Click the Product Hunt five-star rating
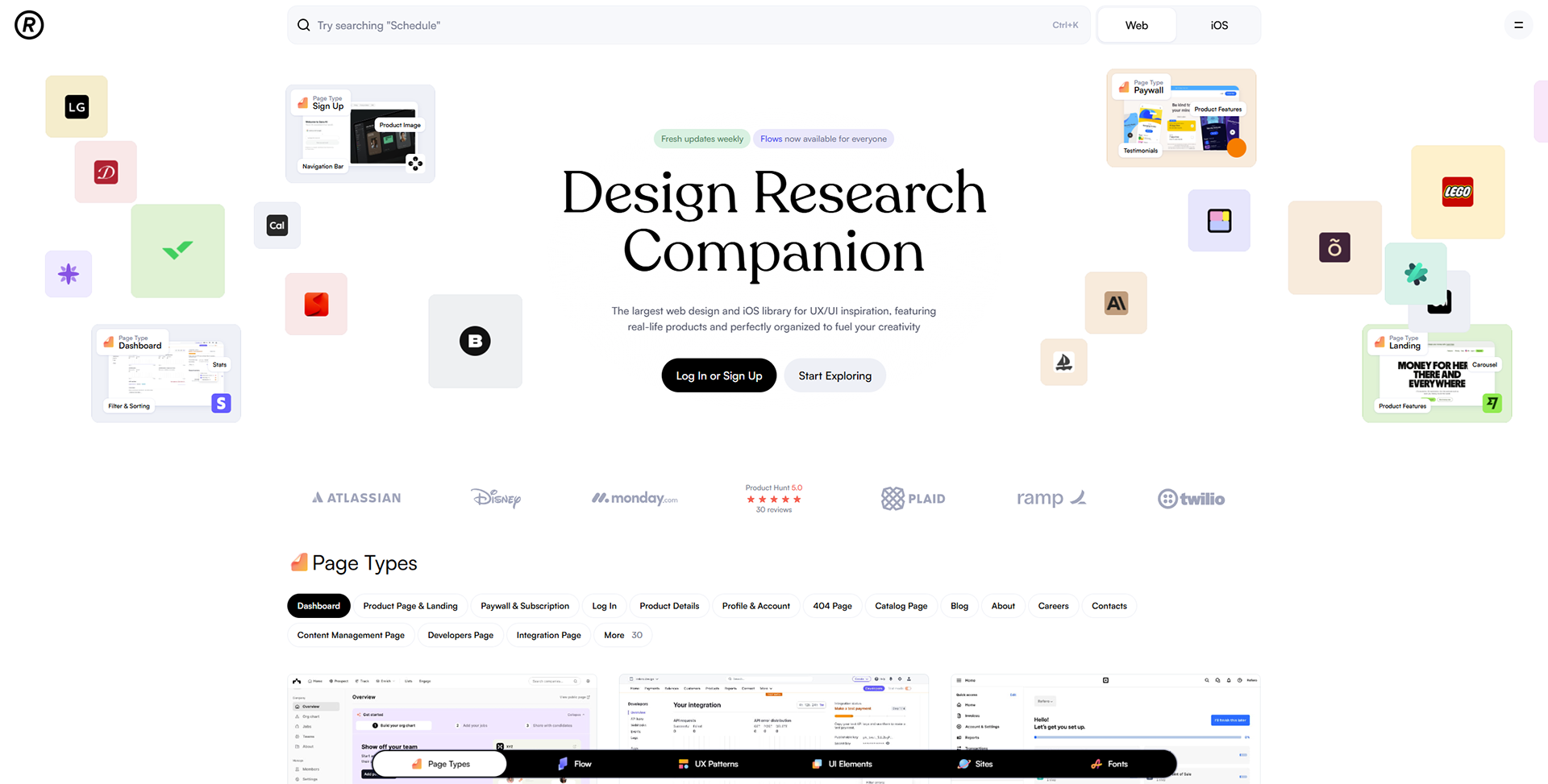1548x784 pixels. click(774, 499)
